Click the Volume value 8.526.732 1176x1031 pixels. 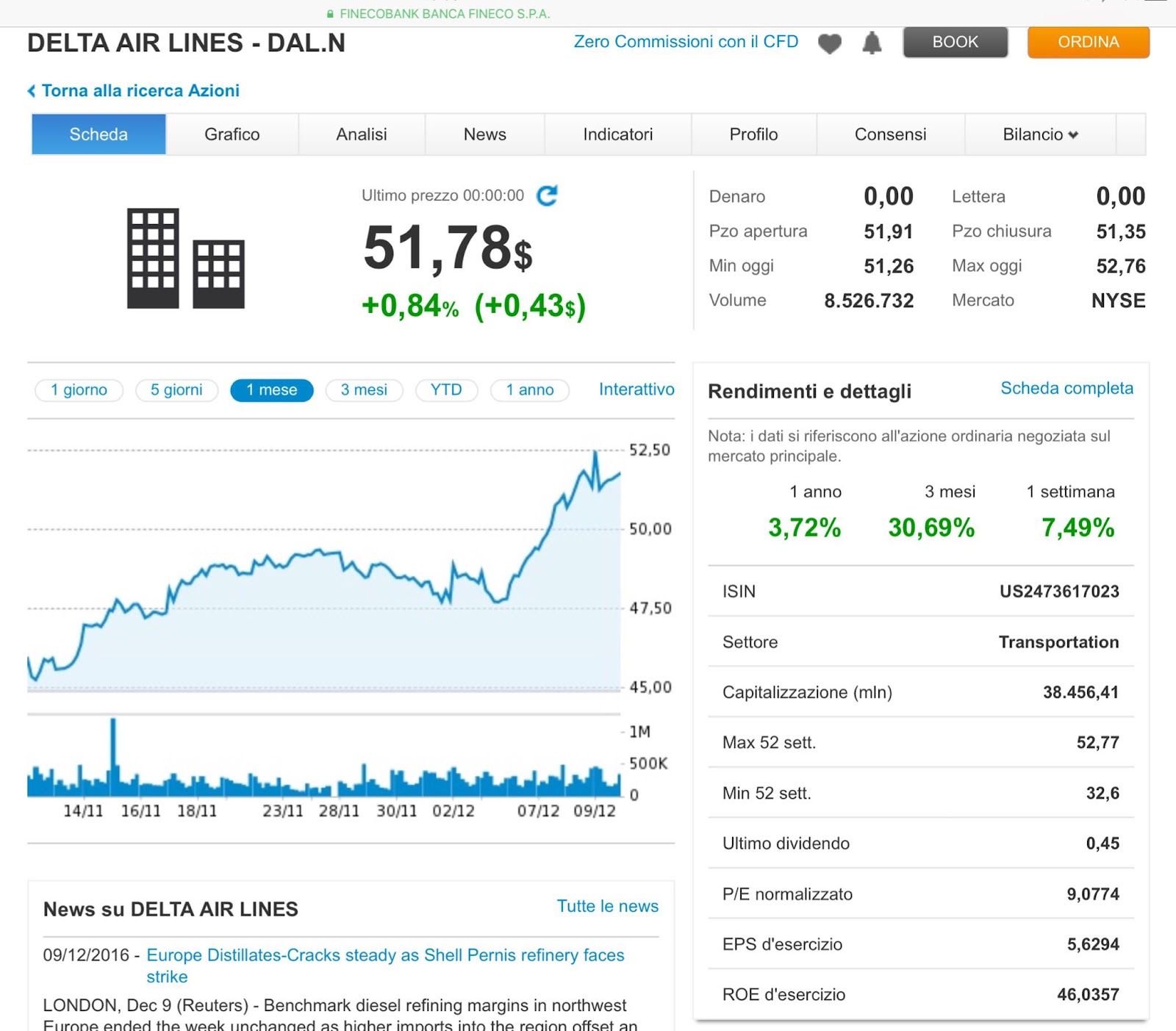869,301
